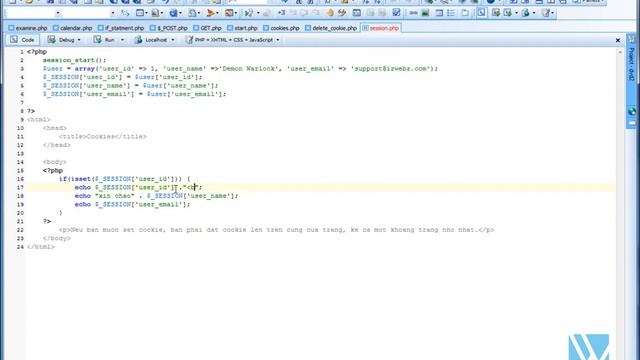Open the first toolbar combo box dropdown arrow
The height and width of the screenshot is (360, 640).
(x=58, y=13)
